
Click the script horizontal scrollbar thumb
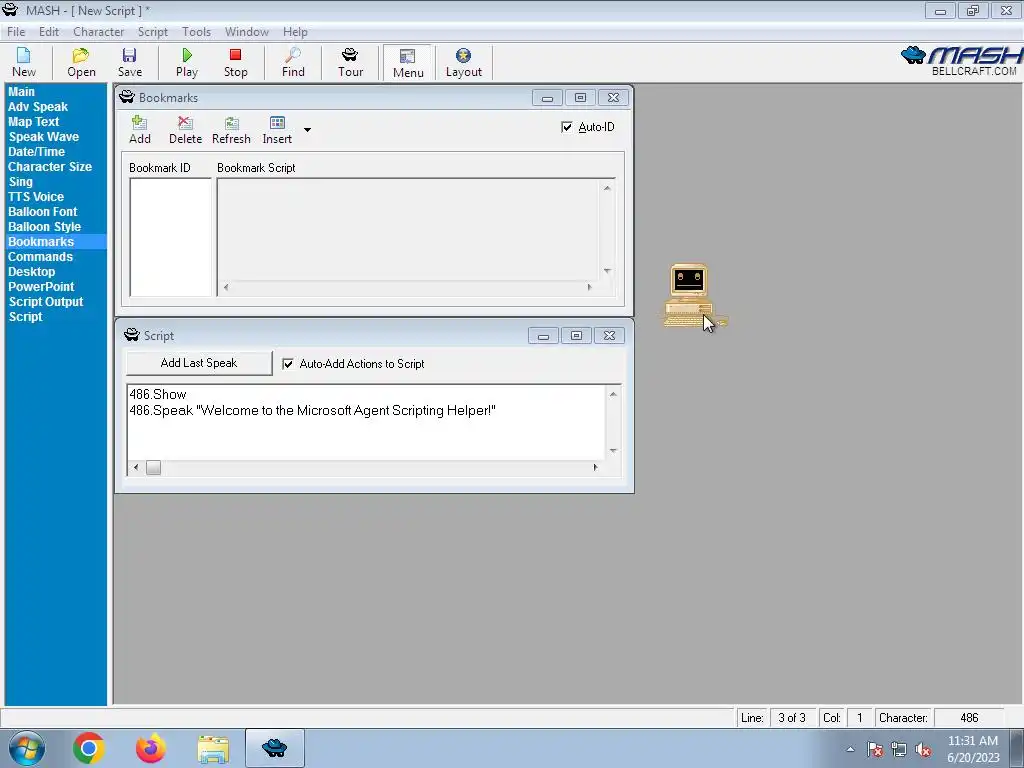153,468
